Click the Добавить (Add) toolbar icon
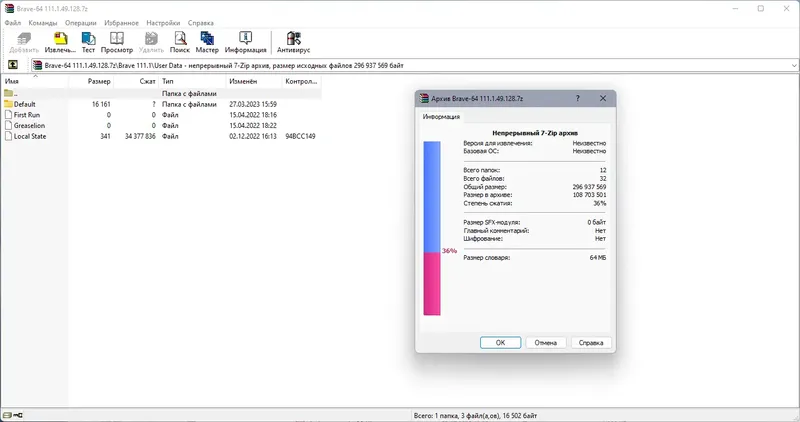 (x=24, y=39)
